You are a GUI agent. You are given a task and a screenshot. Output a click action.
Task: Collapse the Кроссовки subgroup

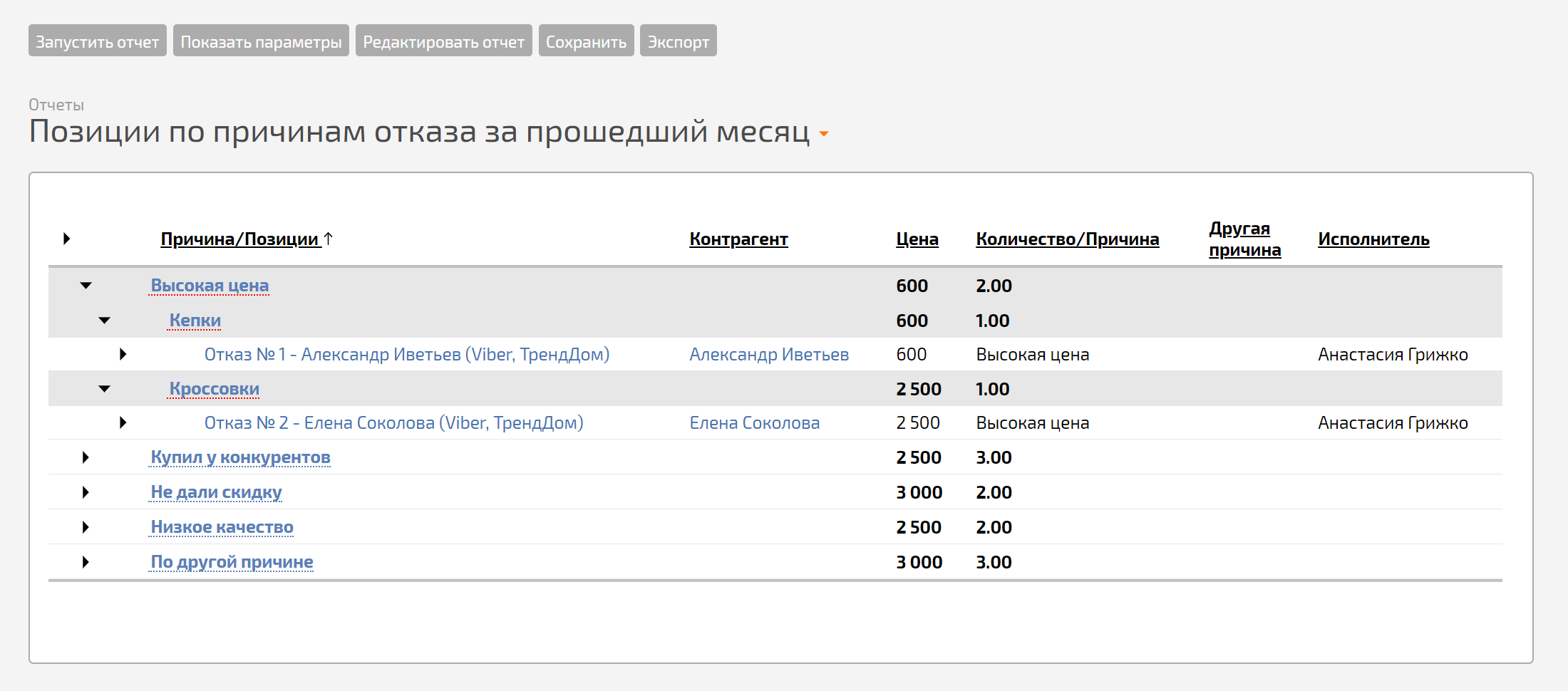104,388
